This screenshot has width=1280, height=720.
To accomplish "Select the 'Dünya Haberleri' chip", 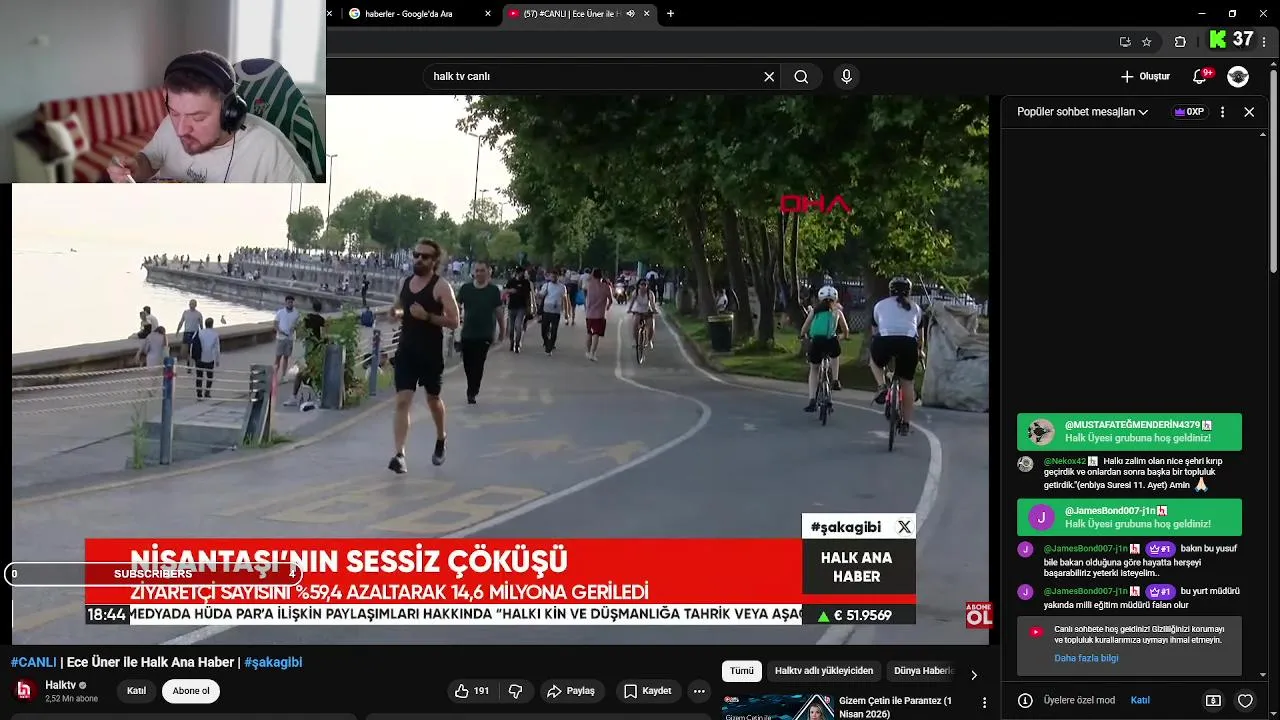I will (922, 671).
